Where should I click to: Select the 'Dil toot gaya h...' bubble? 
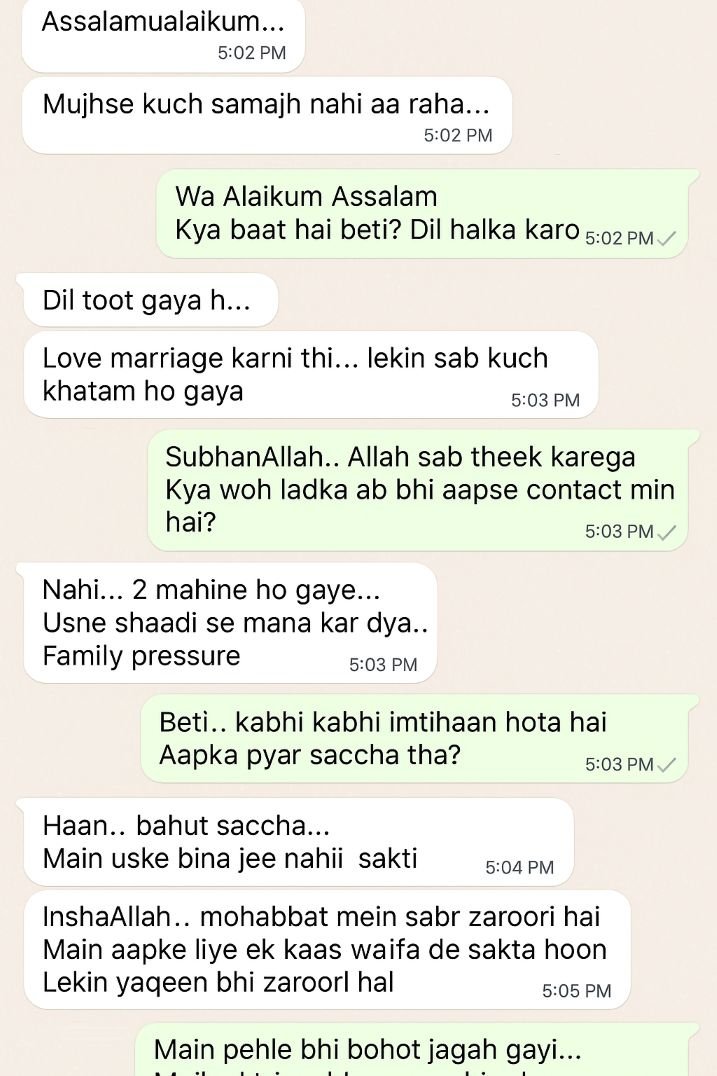tap(150, 301)
